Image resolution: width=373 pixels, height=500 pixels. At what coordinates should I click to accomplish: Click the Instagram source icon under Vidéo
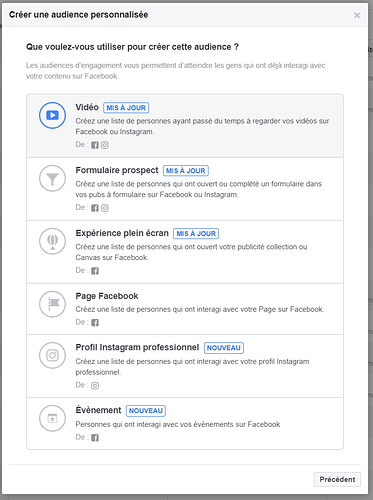tap(105, 145)
